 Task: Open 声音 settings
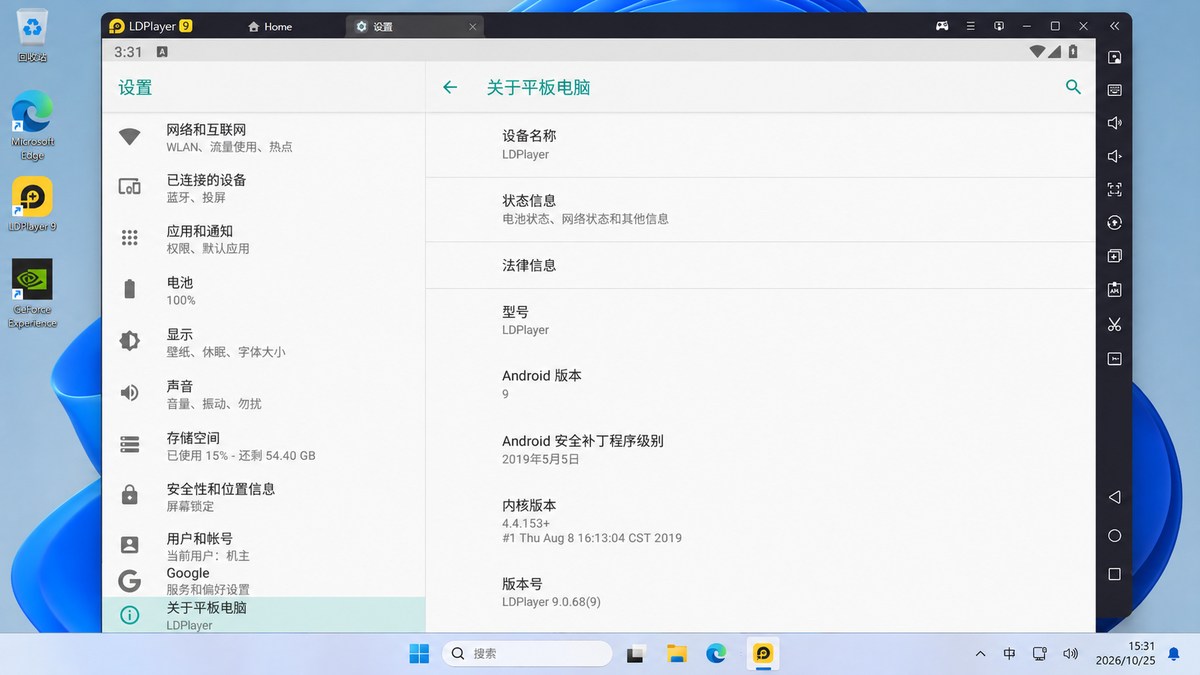(264, 394)
